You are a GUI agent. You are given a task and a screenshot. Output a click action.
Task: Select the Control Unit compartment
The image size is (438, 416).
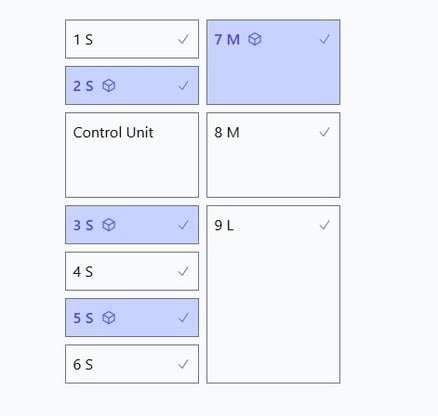point(132,155)
